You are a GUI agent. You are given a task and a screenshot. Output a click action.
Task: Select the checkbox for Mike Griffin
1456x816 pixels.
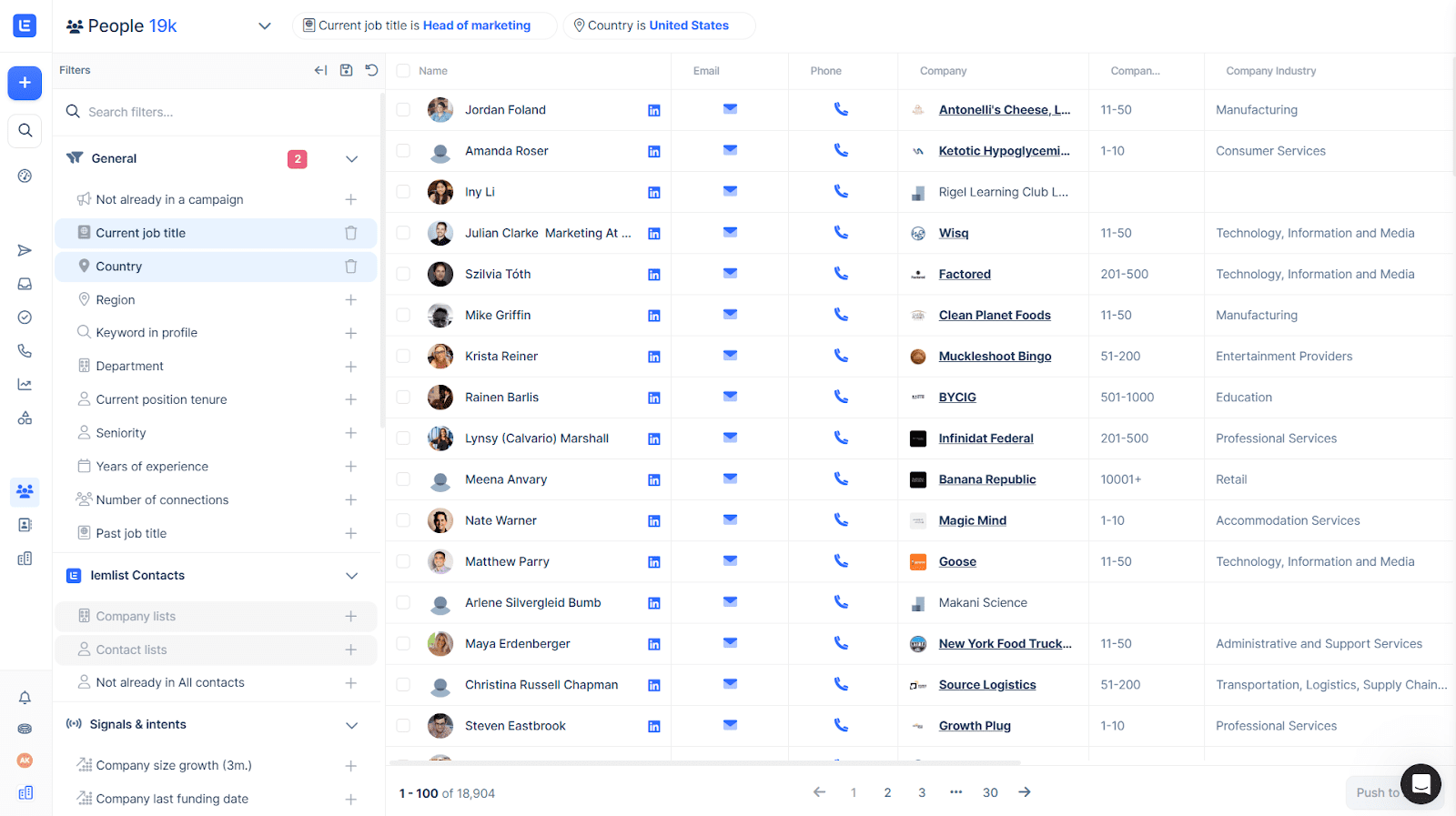[x=403, y=315]
